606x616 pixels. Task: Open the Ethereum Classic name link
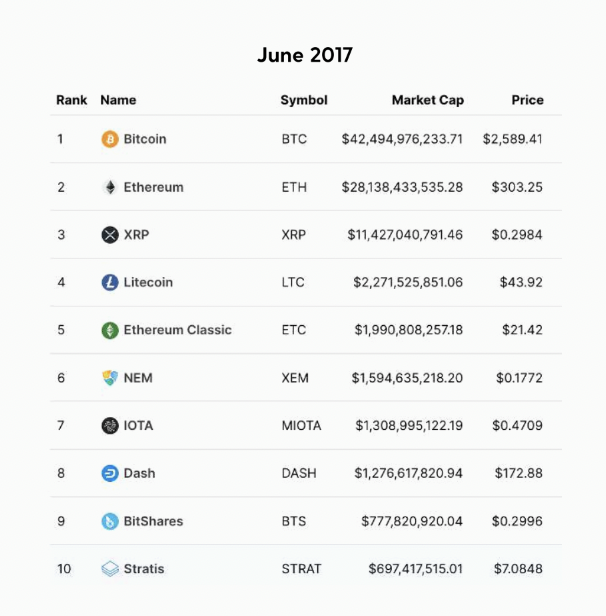pos(178,330)
